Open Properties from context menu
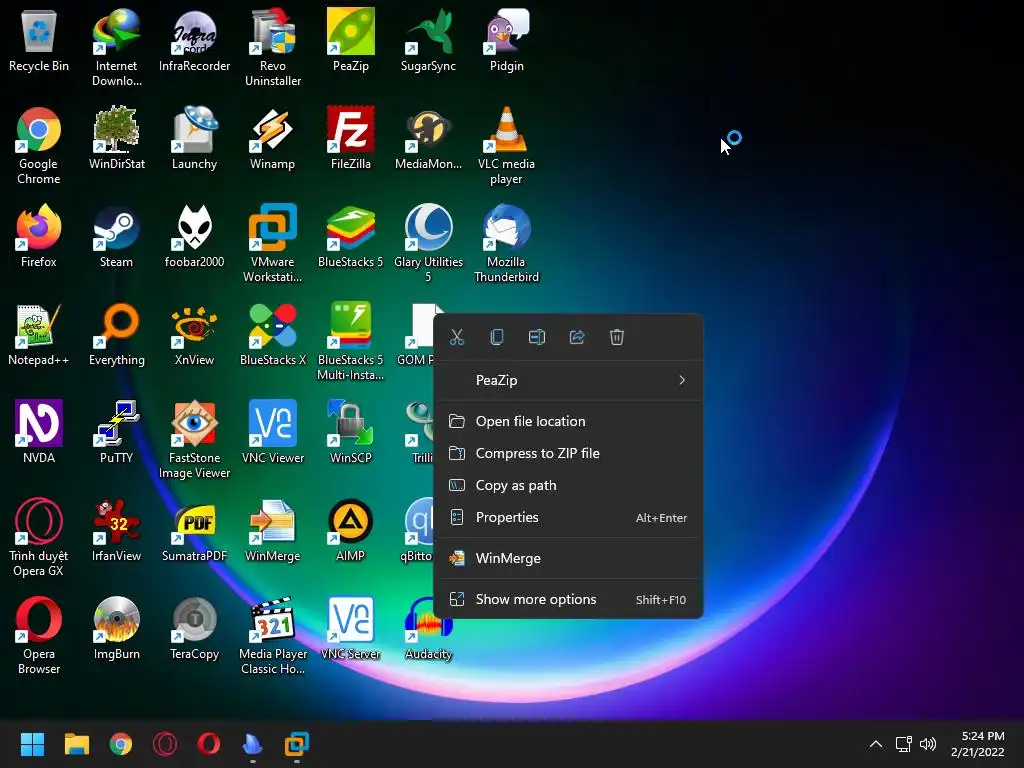Viewport: 1024px width, 768px height. 568,517
